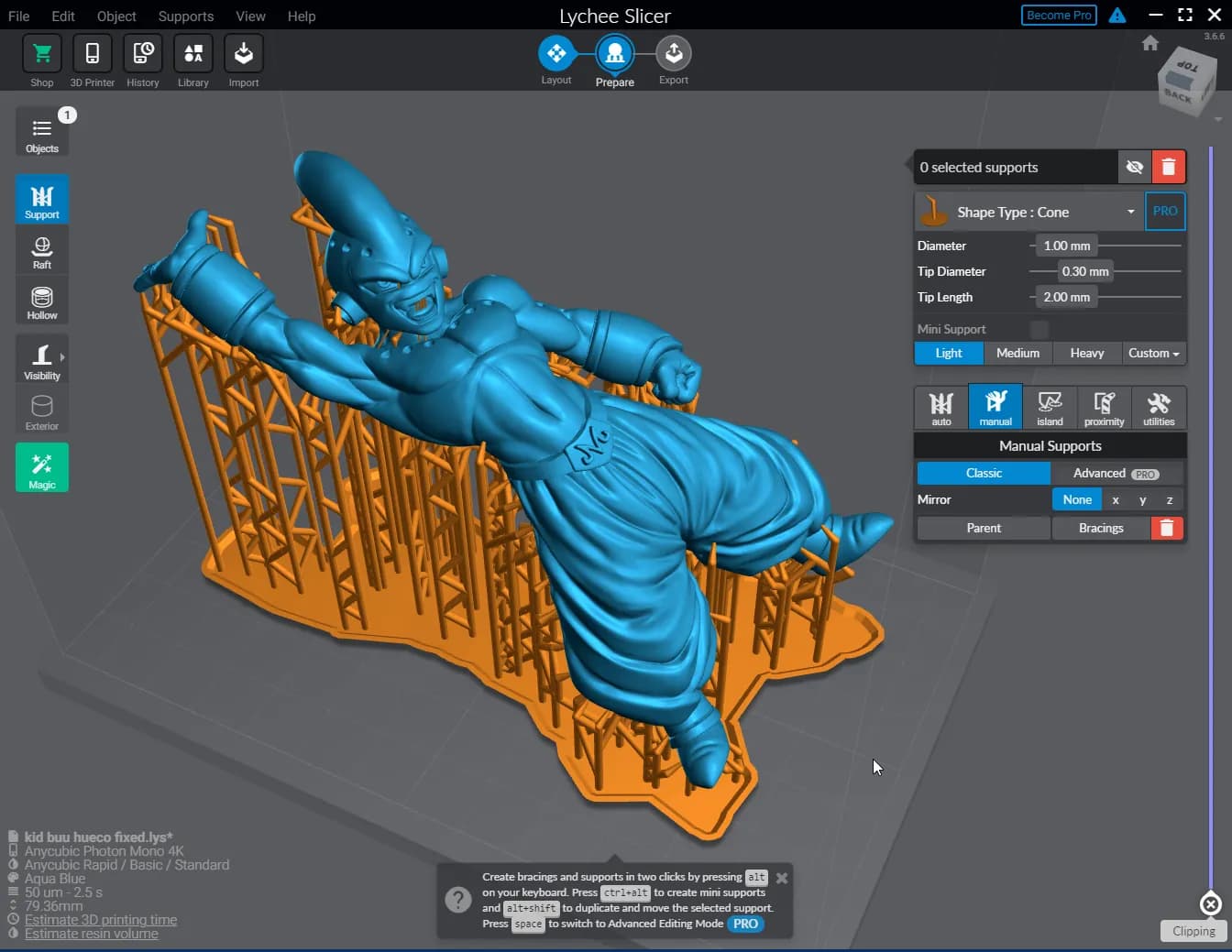Open the Supports menu
This screenshot has width=1232, height=952.
[186, 16]
